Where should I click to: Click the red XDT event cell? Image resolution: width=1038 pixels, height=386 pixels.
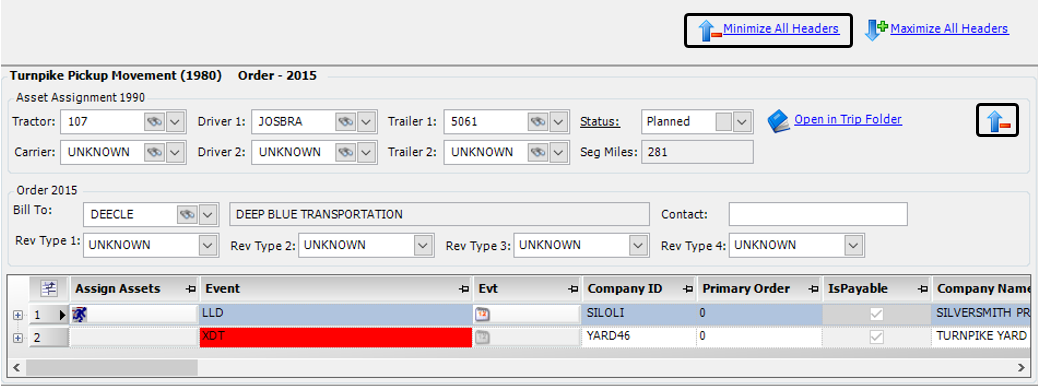336,337
